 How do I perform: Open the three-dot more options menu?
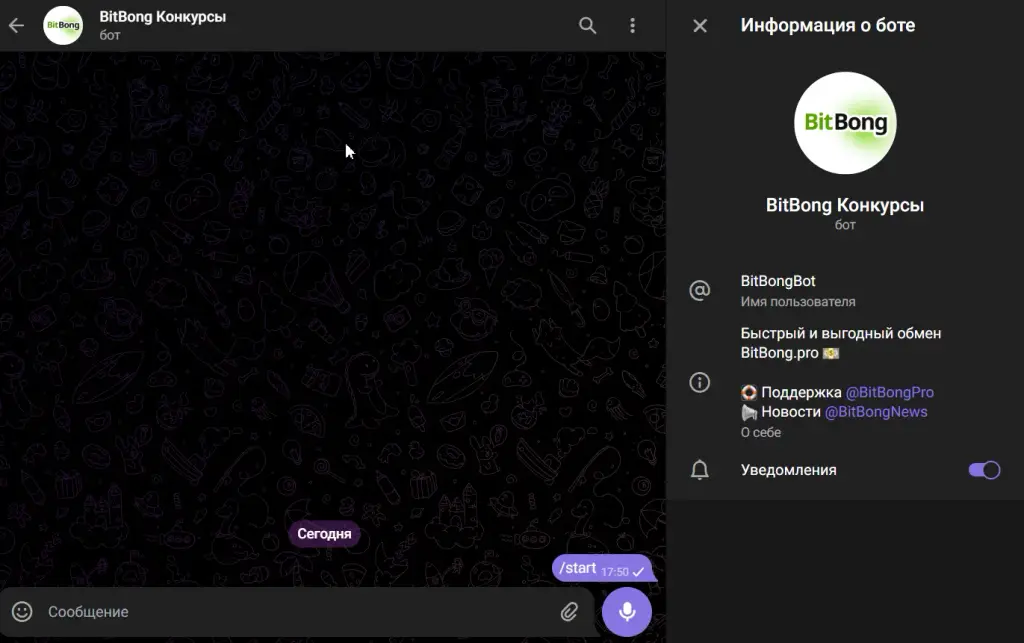point(632,25)
